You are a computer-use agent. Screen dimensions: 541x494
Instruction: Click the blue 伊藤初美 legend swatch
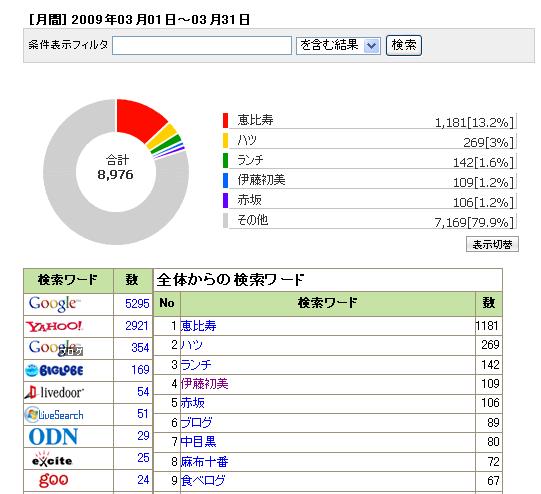[225, 180]
